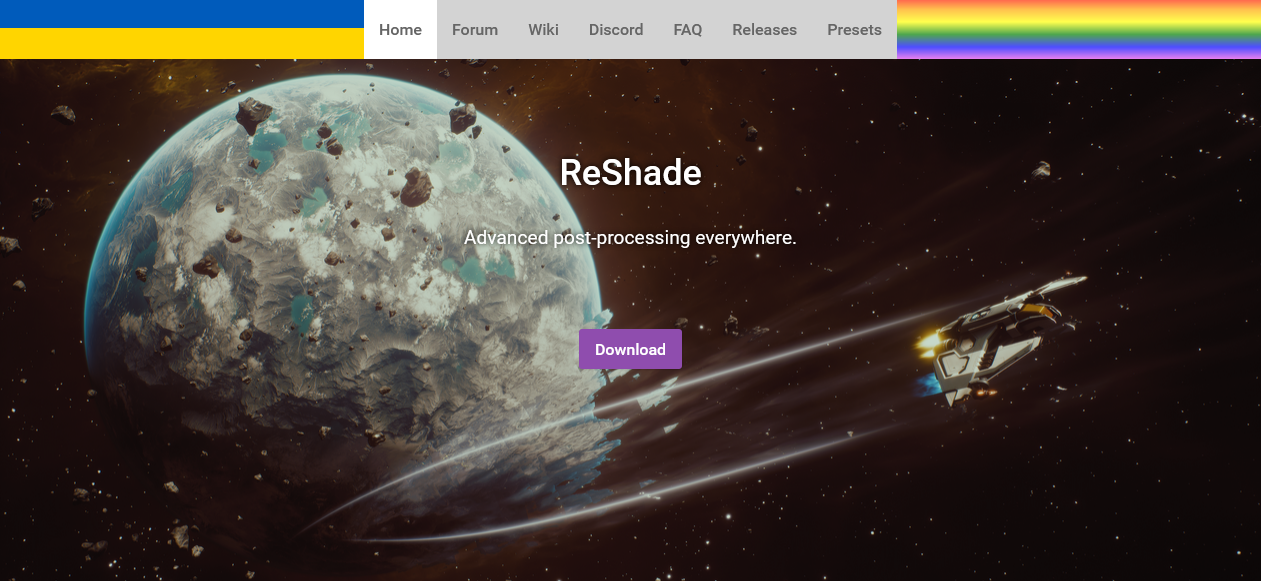Click the 'Advanced post-processing everywhere.' tagline

[x=630, y=238]
